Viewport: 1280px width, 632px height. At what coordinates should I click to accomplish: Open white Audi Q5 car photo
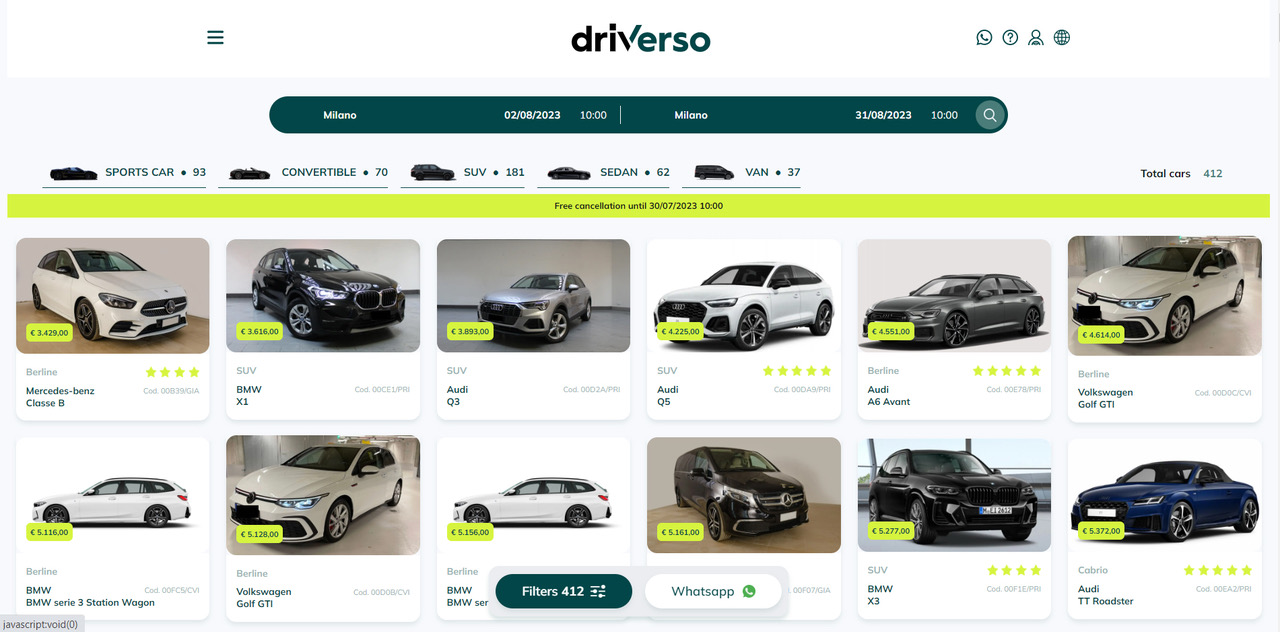(x=744, y=296)
